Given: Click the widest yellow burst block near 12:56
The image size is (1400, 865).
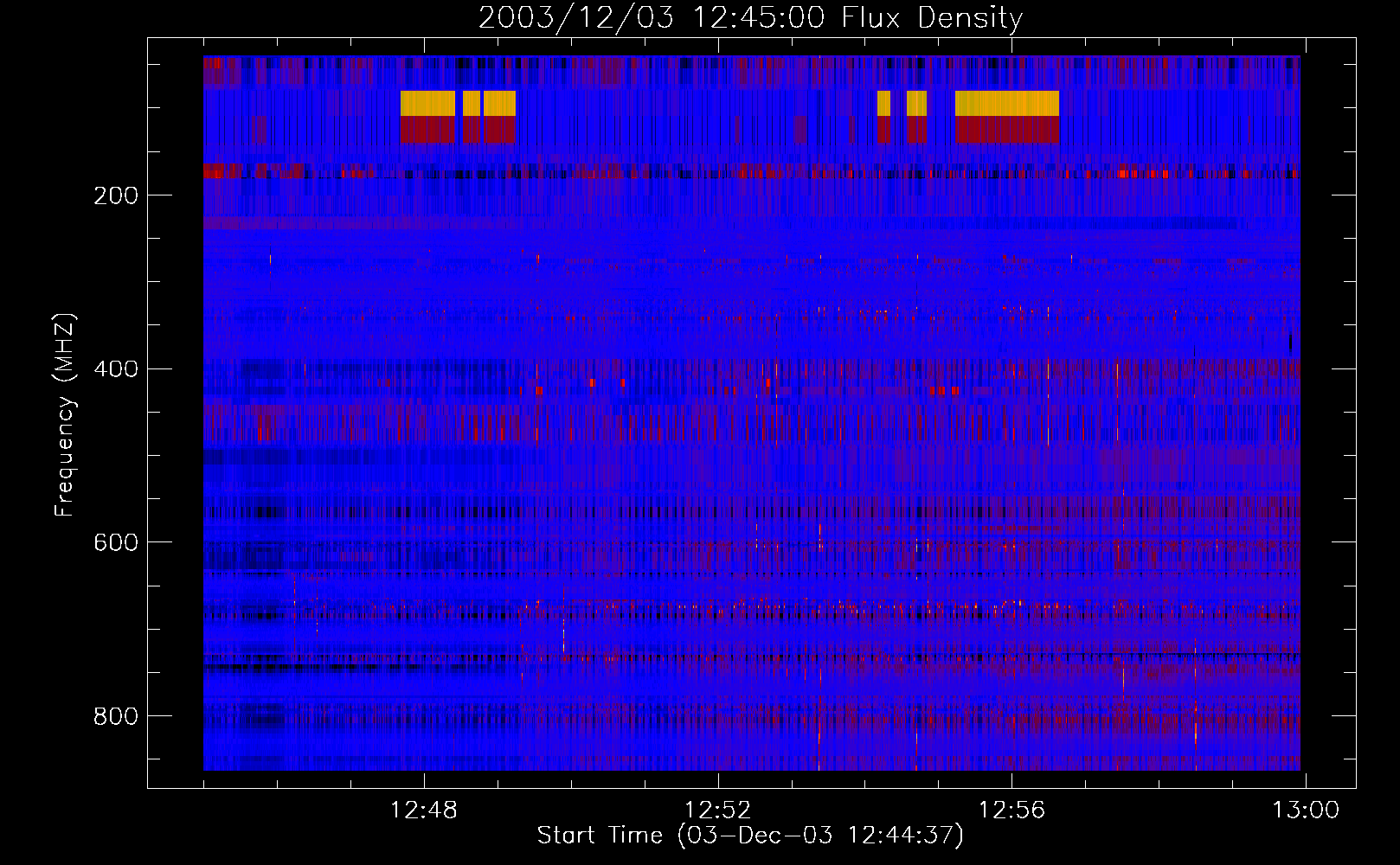Looking at the screenshot, I should [1007, 104].
